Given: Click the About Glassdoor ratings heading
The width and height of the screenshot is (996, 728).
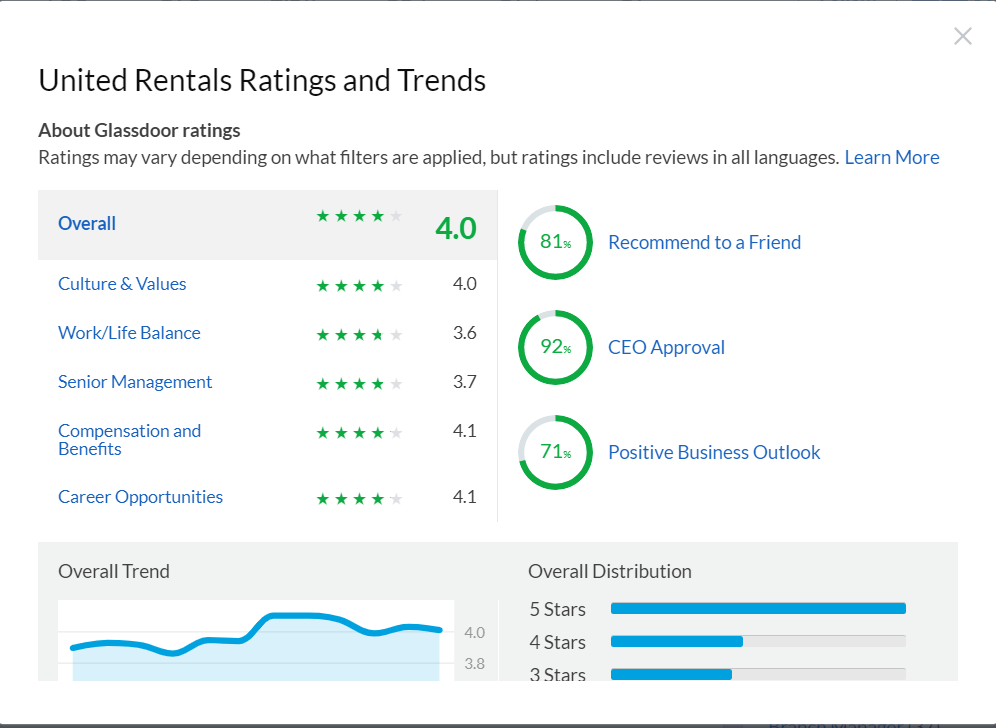Looking at the screenshot, I should pos(139,130).
